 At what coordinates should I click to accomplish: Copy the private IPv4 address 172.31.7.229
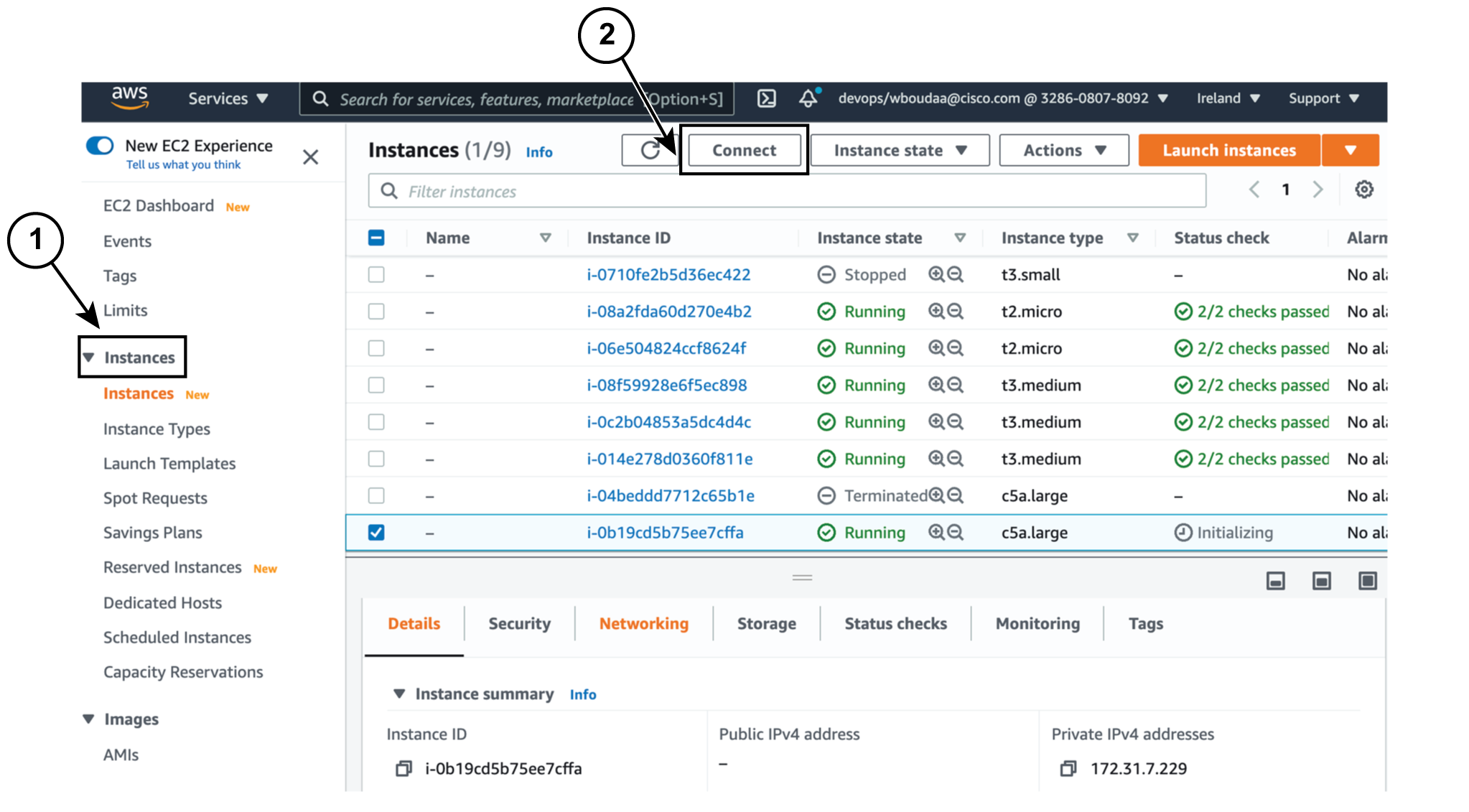1068,769
